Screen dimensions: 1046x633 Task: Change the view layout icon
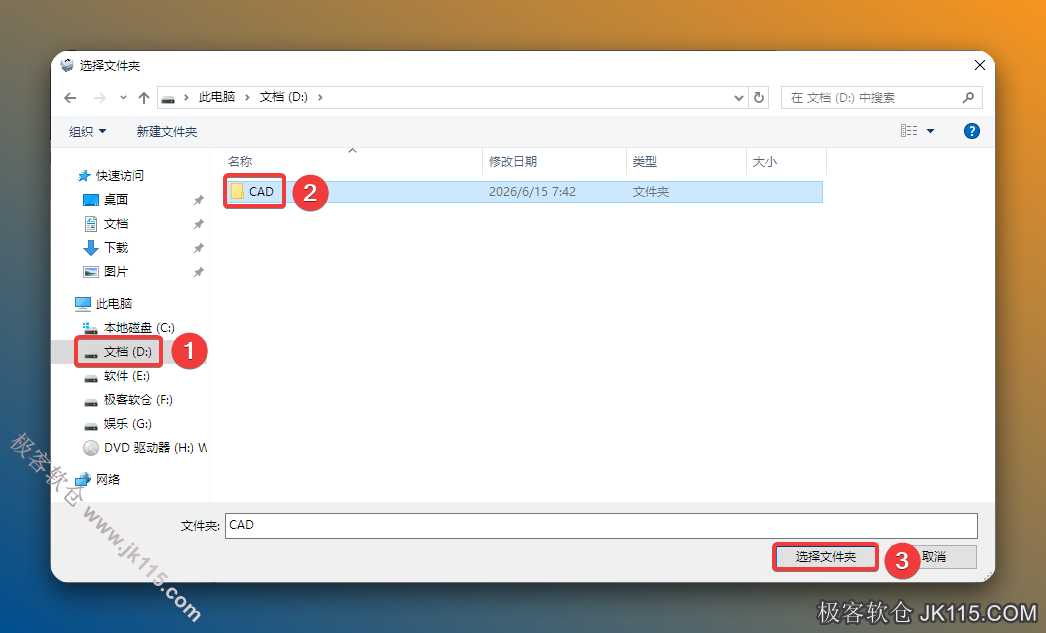coord(909,131)
